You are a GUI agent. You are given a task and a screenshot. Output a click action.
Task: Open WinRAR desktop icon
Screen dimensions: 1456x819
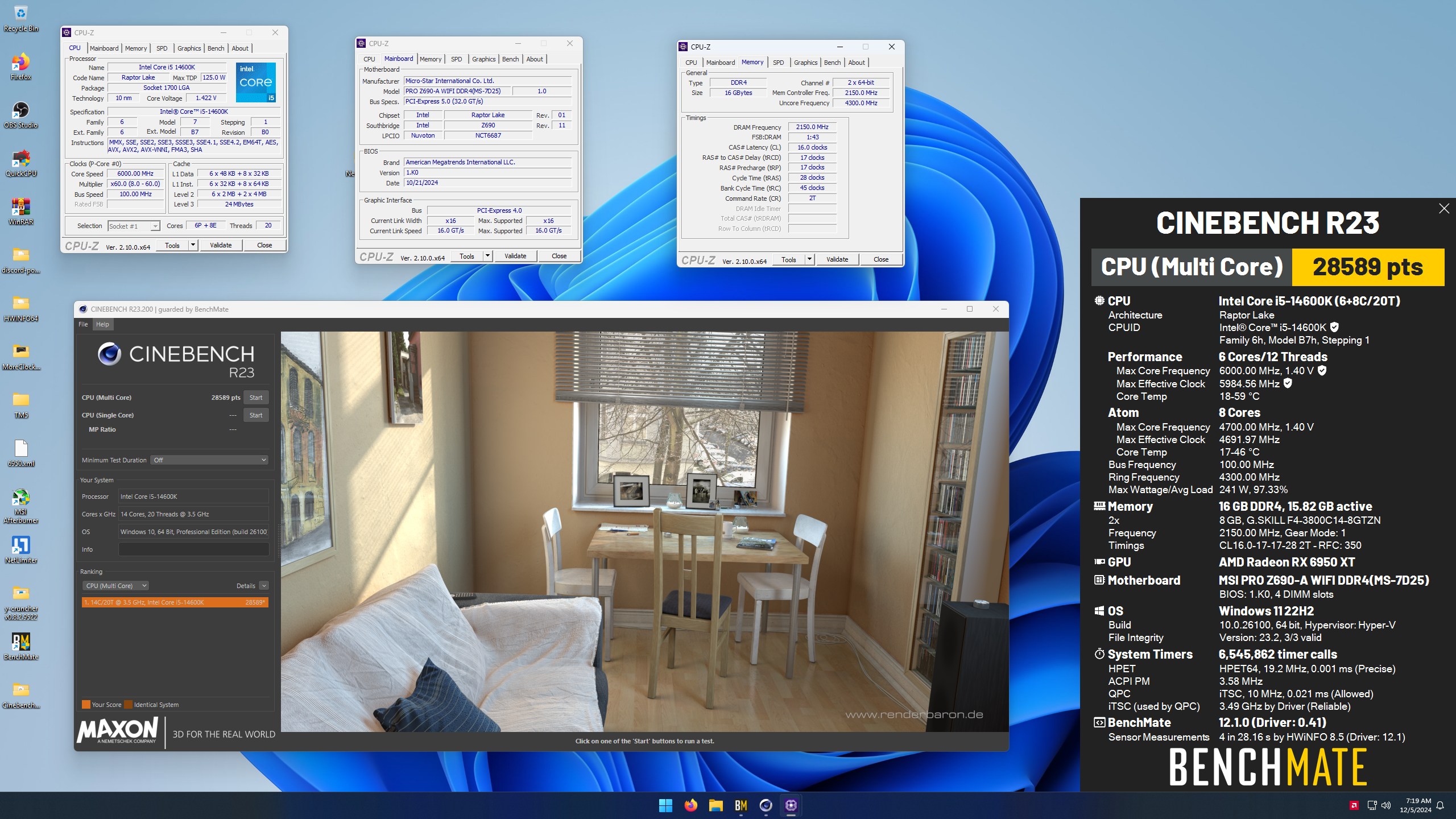pos(20,211)
